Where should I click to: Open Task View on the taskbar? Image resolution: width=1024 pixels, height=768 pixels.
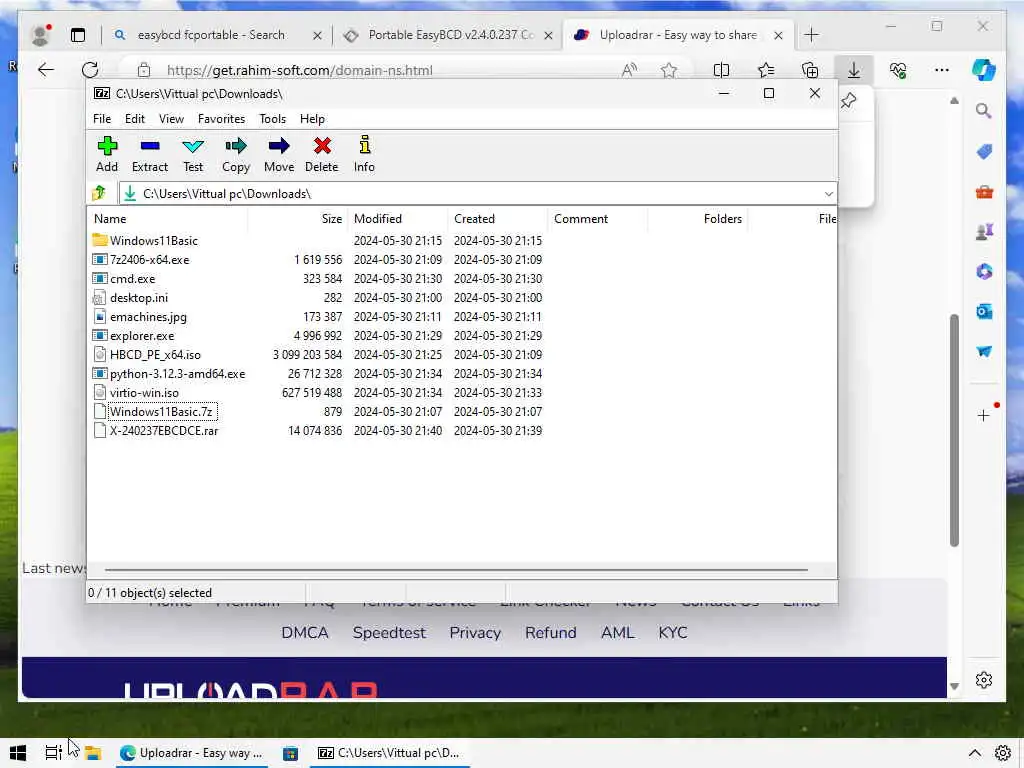point(53,753)
